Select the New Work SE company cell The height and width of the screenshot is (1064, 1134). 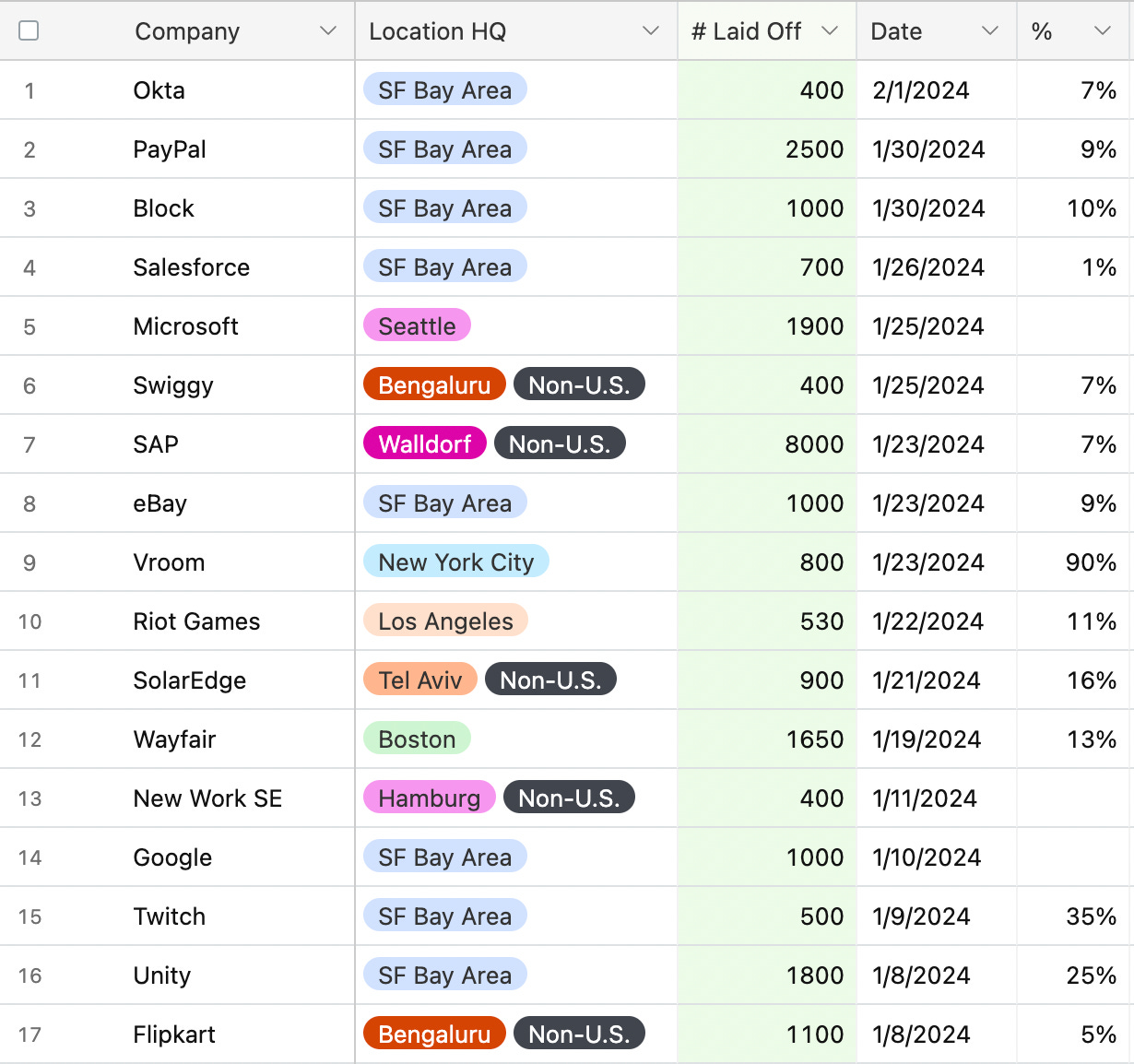177,798
